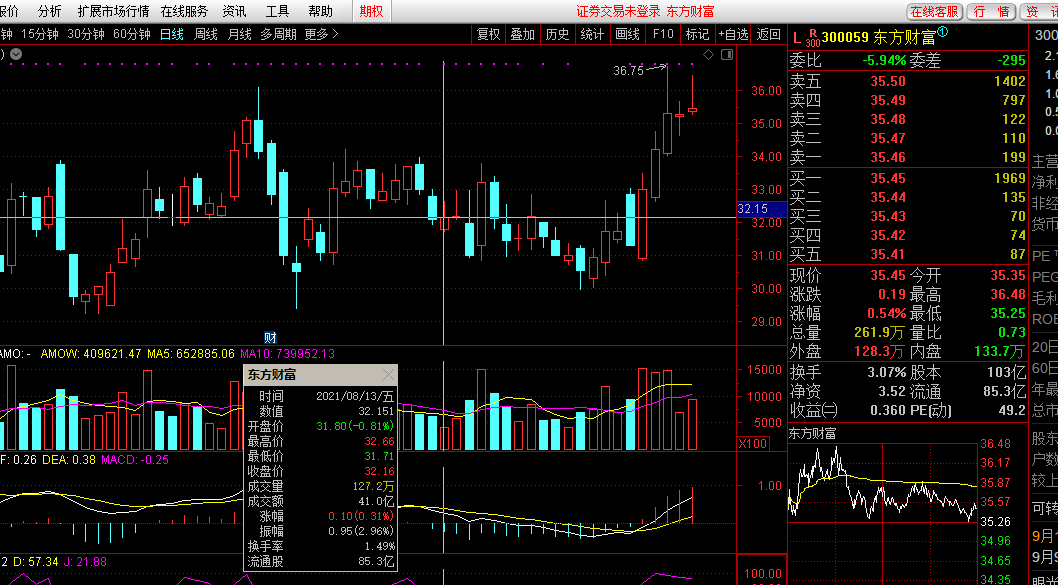Click the MA5: 652885.06 indicator label

[190, 354]
